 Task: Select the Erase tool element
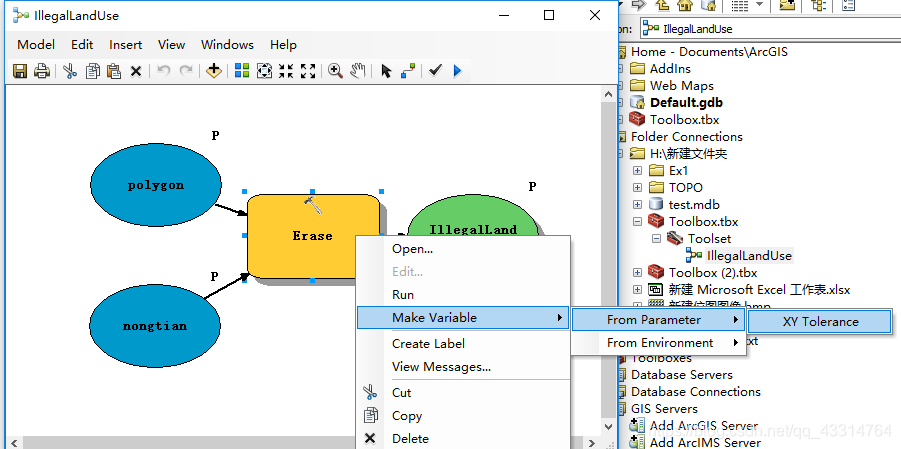pyautogui.click(x=313, y=236)
